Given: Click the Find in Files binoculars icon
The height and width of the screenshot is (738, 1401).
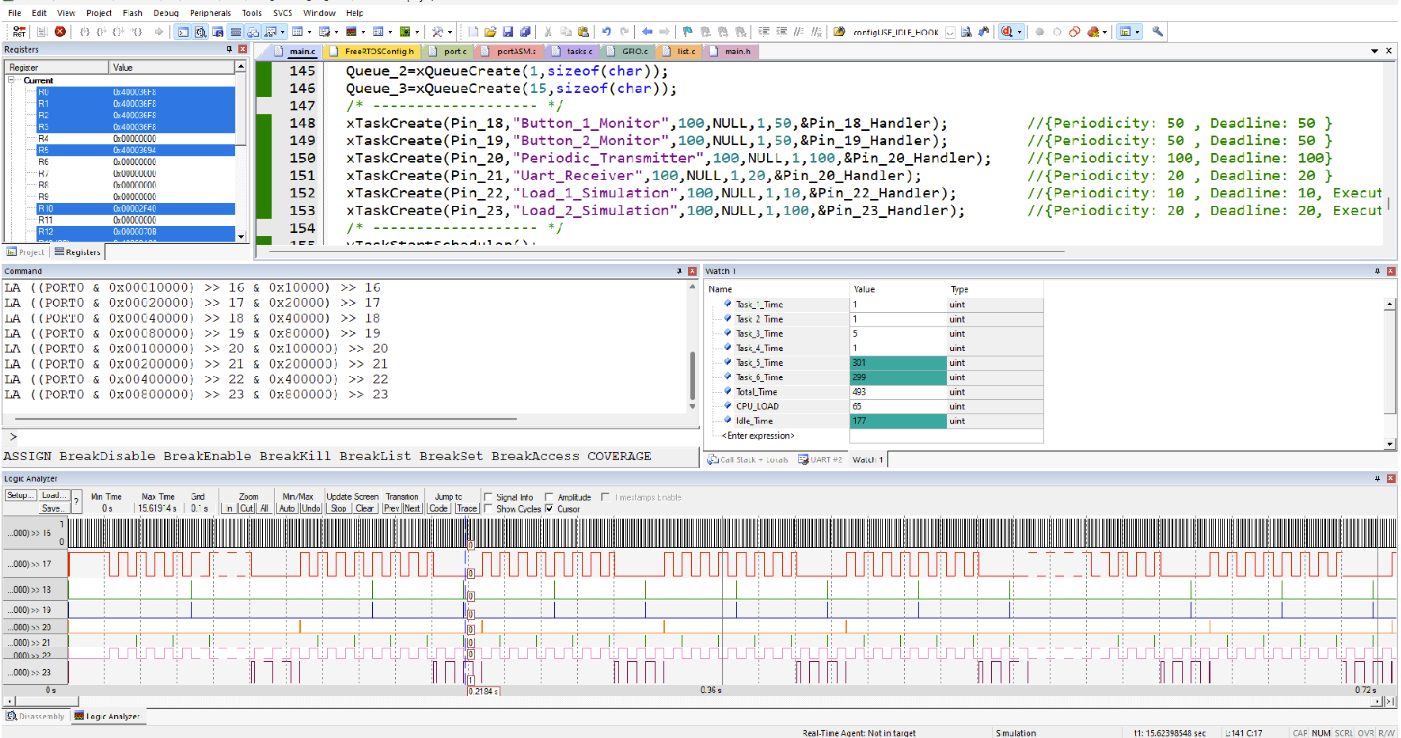Looking at the screenshot, I should point(964,31).
